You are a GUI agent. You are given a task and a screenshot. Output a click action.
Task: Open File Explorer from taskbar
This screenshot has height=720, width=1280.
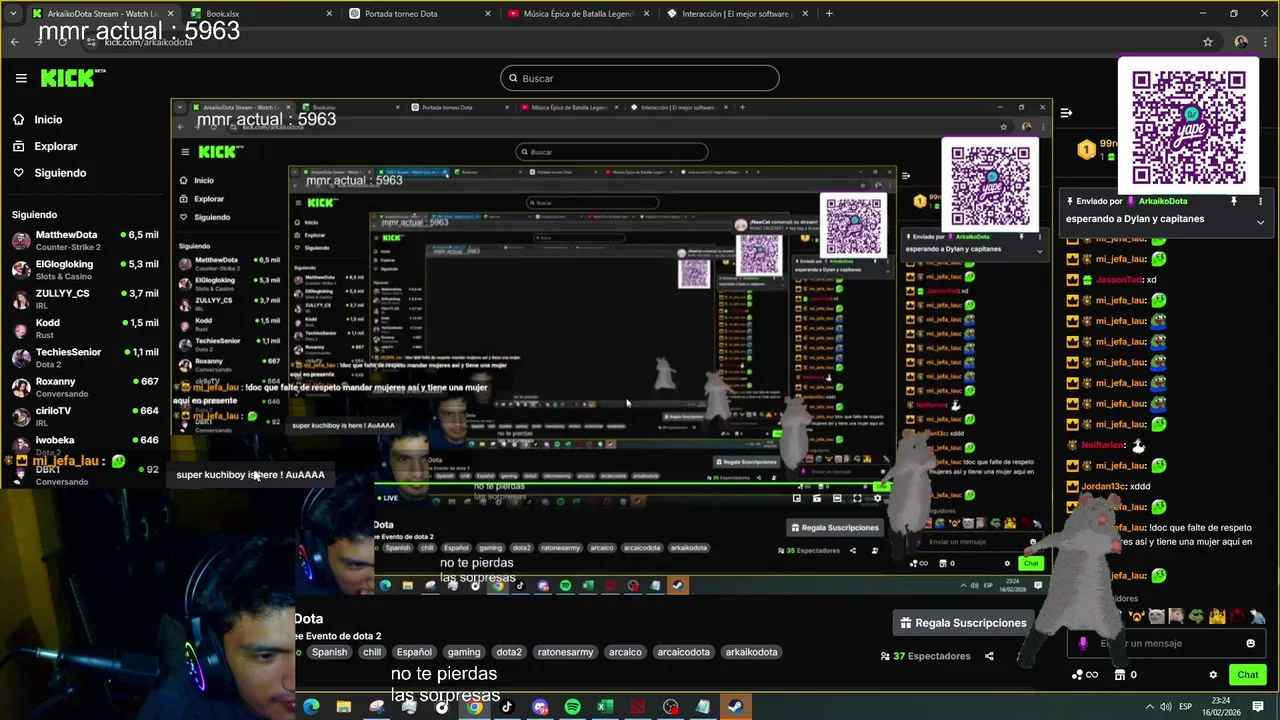pos(344,707)
